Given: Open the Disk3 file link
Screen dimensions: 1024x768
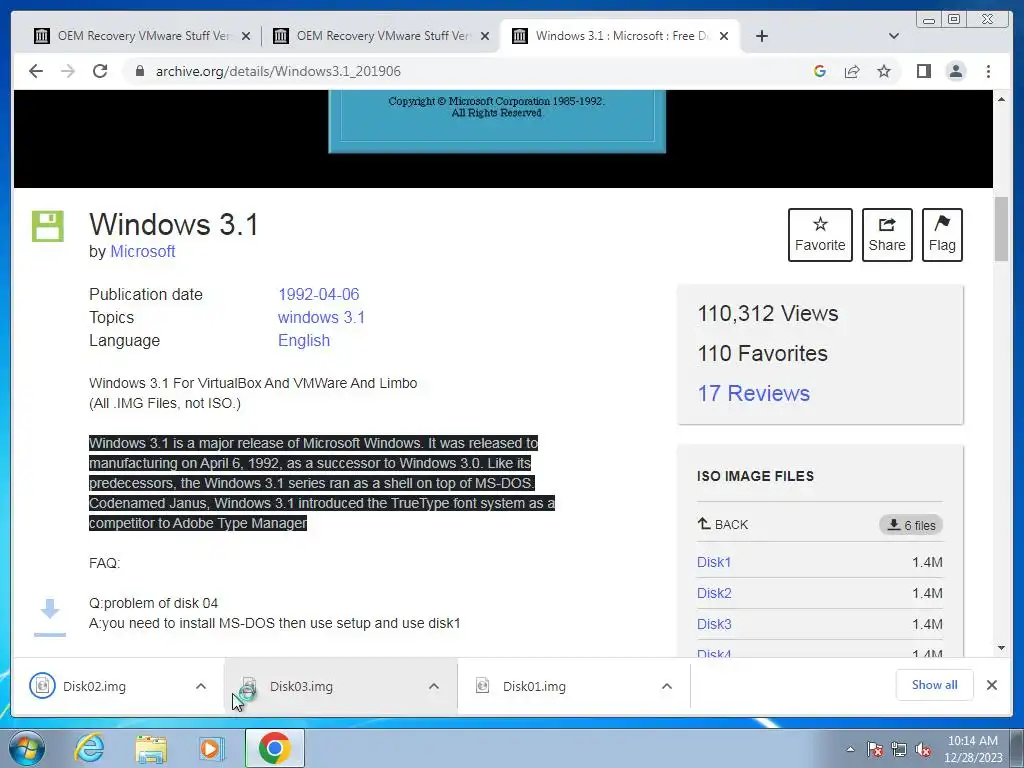Looking at the screenshot, I should coord(714,624).
